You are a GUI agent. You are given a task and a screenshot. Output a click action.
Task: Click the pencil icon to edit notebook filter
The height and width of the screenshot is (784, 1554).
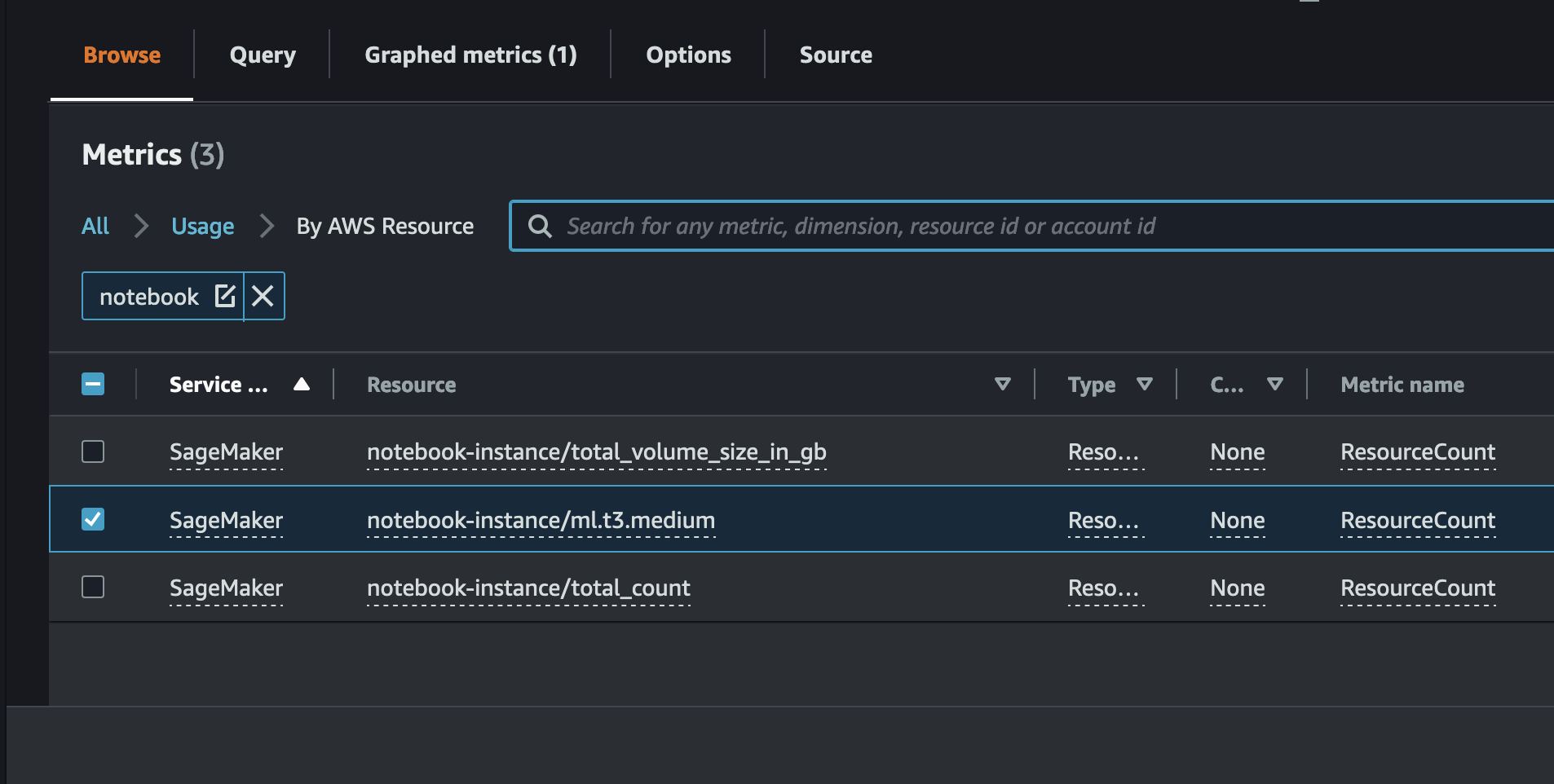[x=226, y=296]
